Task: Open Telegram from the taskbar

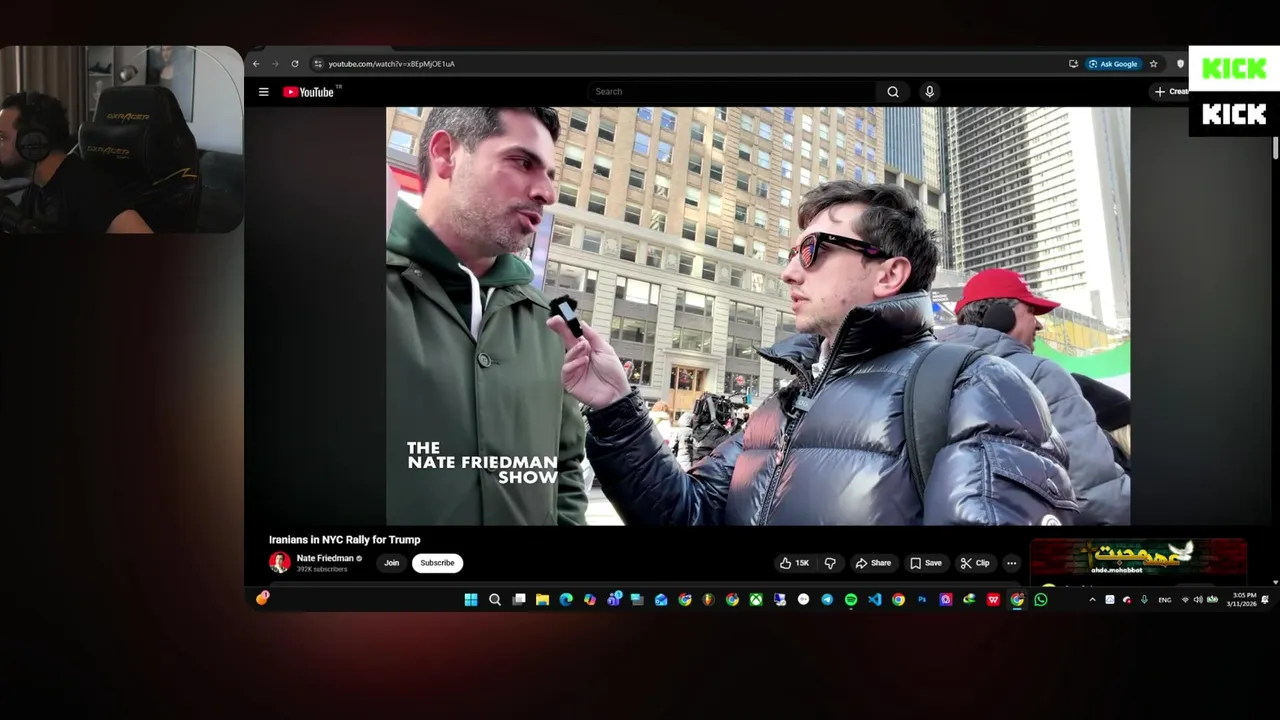Action: (x=827, y=600)
